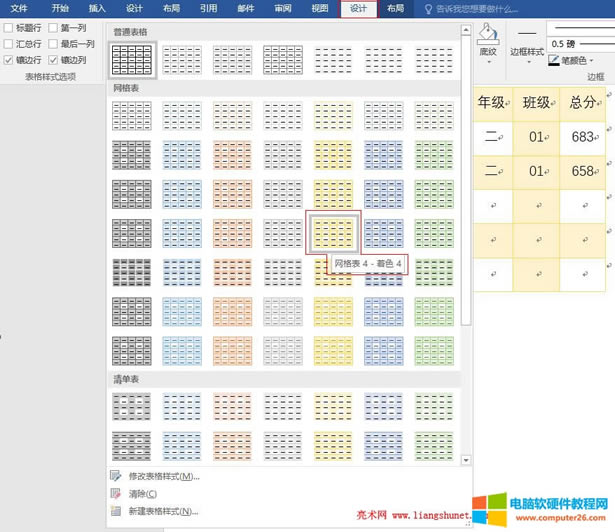615x532 pixels.
Task: Enable the 最后一列 last column checkbox
Action: coord(53,44)
